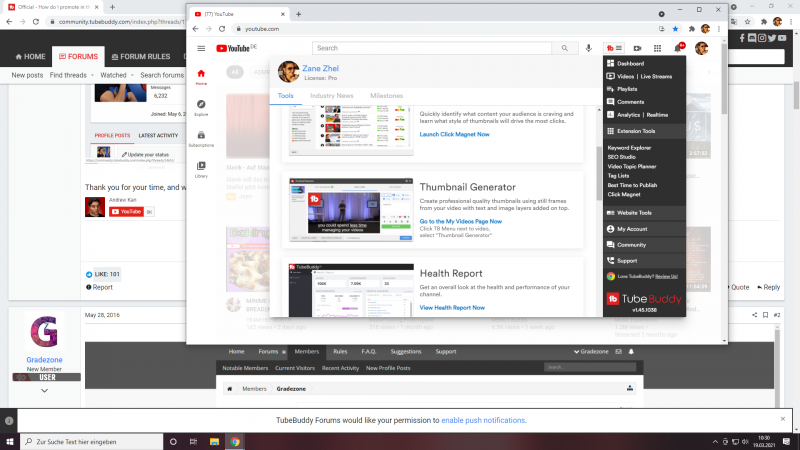Click the YouTube notifications bell
Screen dimensions: 800x450
tap(678, 48)
